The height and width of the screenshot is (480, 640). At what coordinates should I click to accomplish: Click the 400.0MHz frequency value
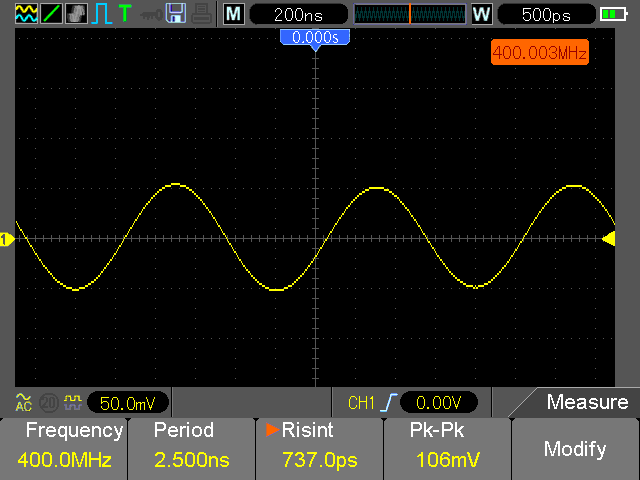[x=64, y=460]
